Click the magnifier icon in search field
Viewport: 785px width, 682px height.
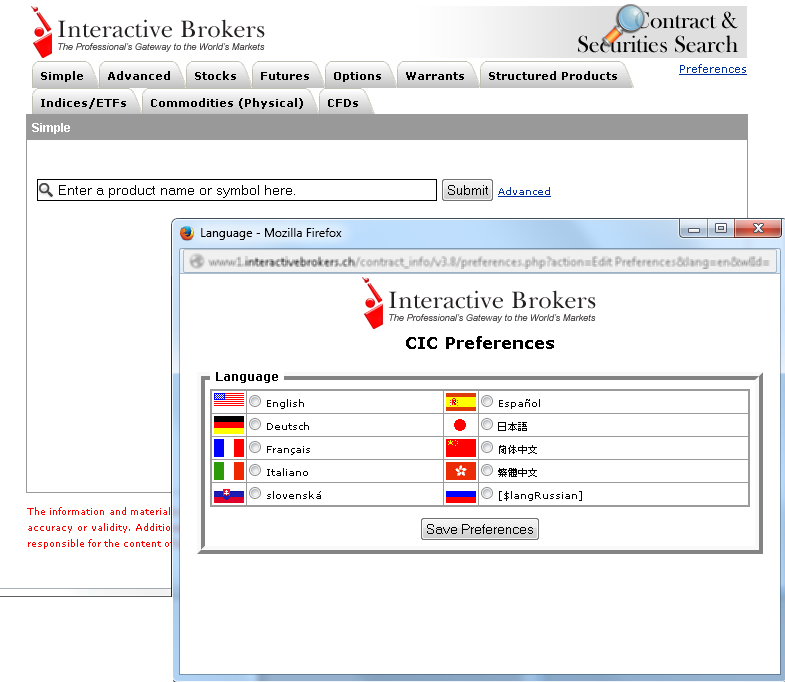tap(46, 190)
